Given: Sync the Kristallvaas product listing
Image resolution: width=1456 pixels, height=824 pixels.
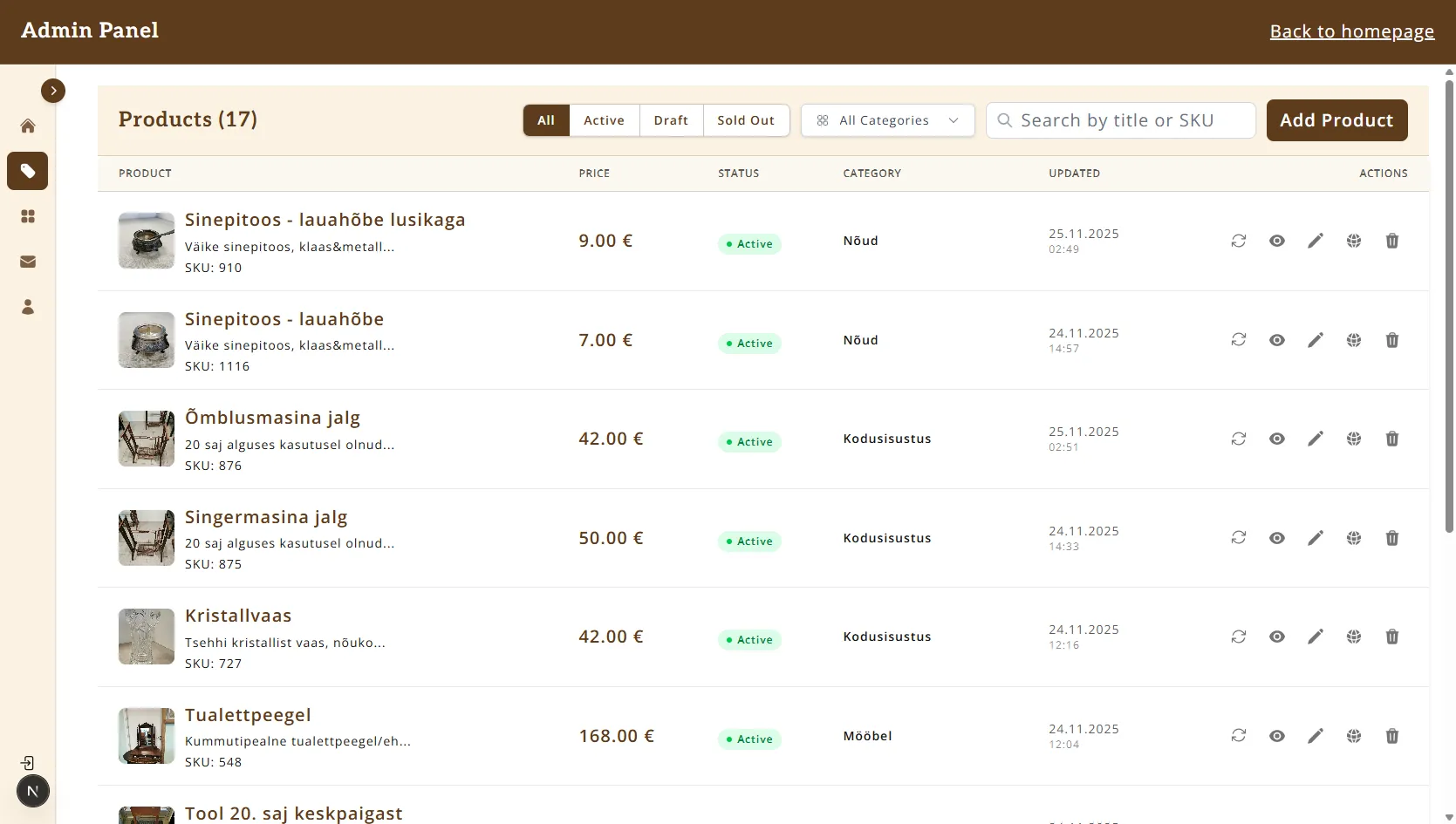Looking at the screenshot, I should [1239, 637].
